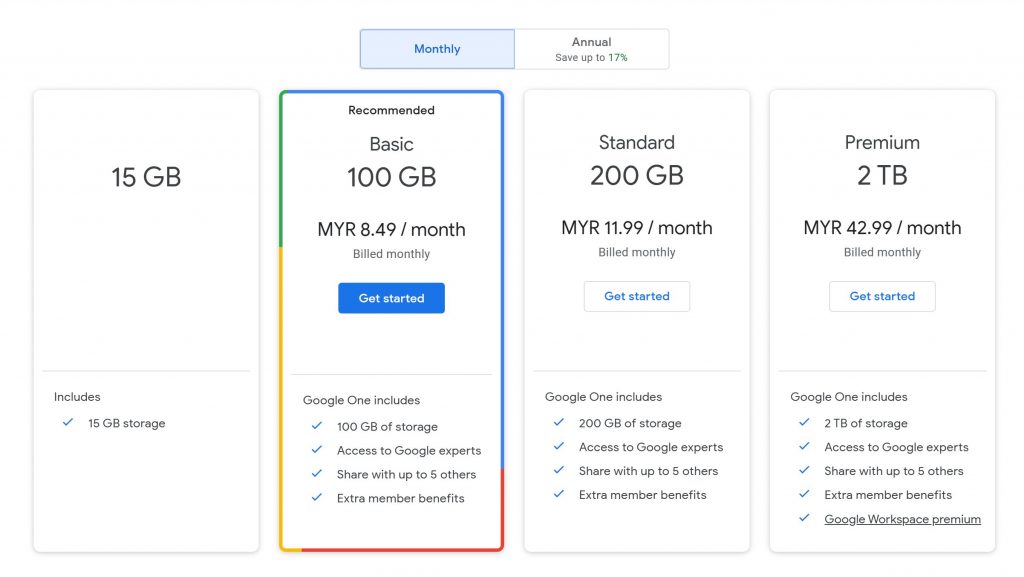
Task: Click the Premium plan Share with up to 5 others checkmark
Action: 804,470
